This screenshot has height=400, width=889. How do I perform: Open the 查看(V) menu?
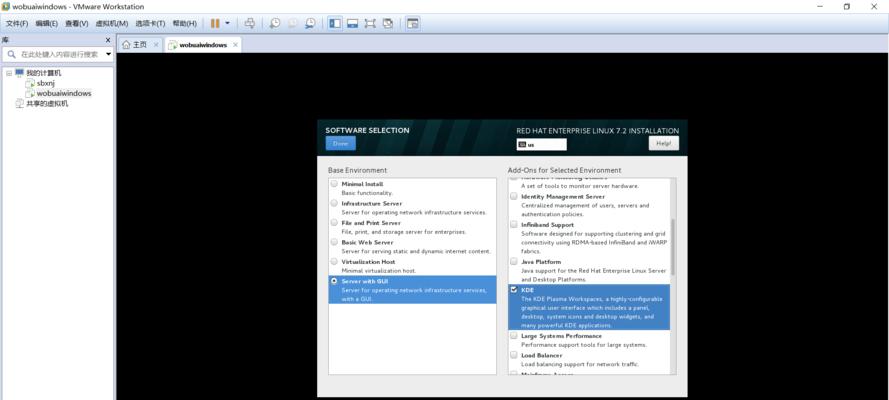[x=77, y=23]
